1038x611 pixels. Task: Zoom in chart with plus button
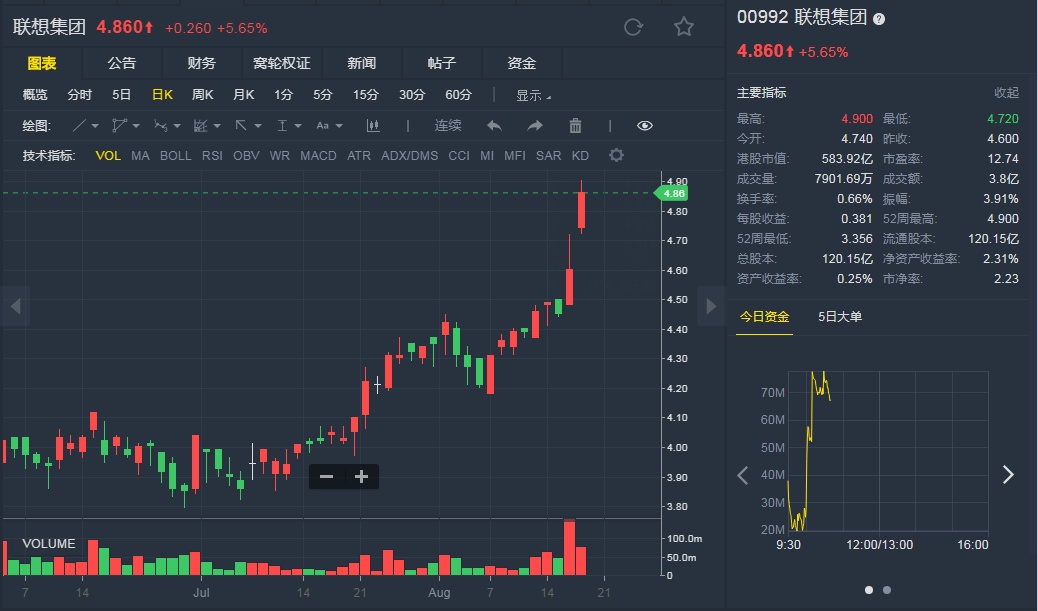(362, 476)
